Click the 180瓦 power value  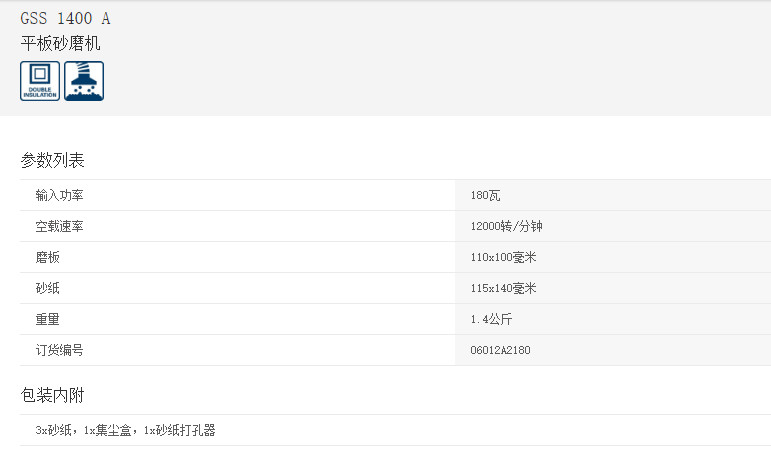(x=485, y=196)
